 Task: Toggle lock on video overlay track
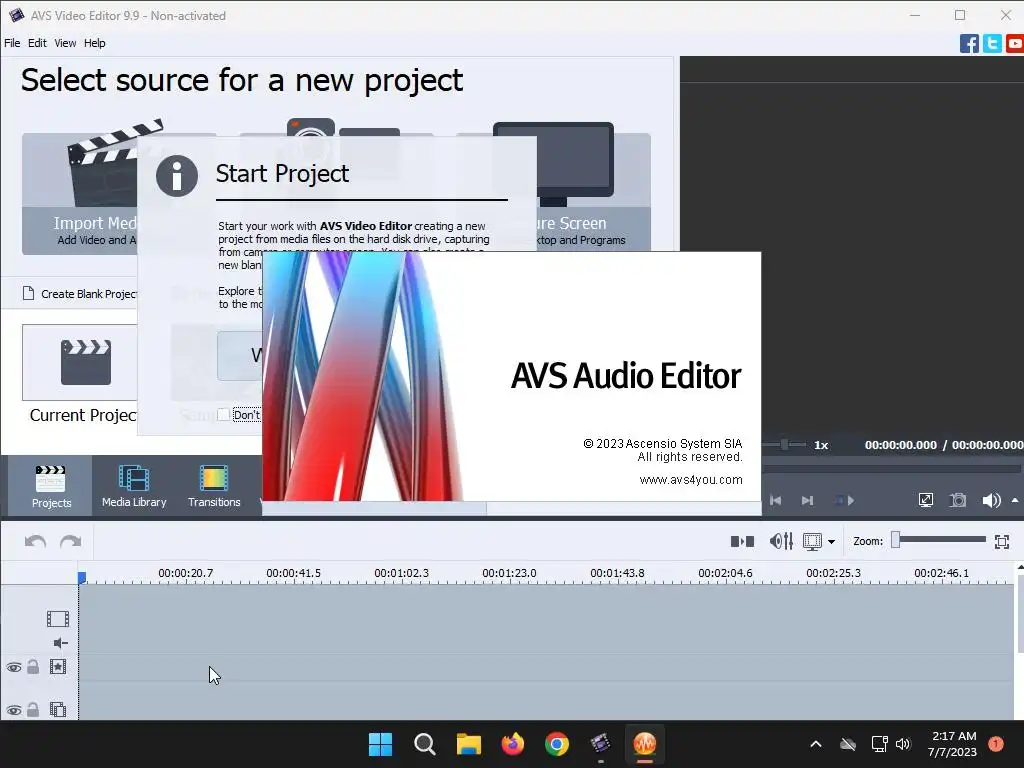click(33, 709)
